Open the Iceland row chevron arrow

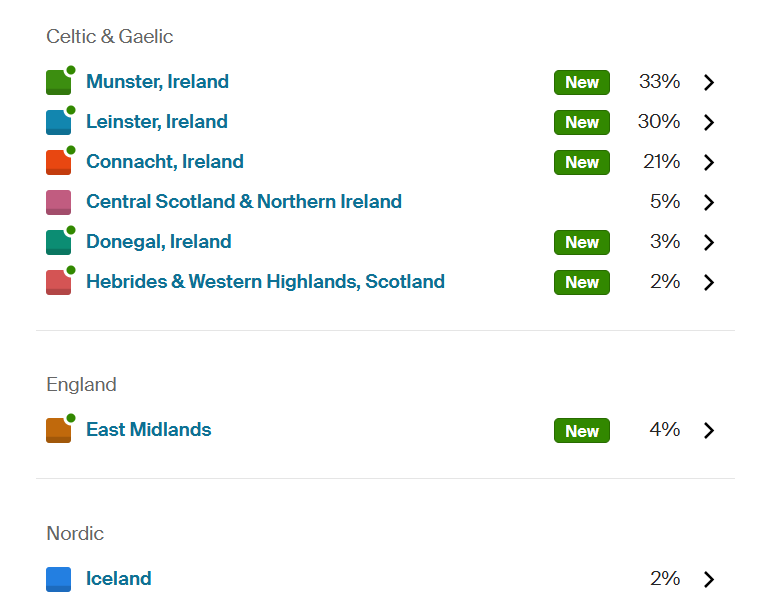pyautogui.click(x=709, y=579)
